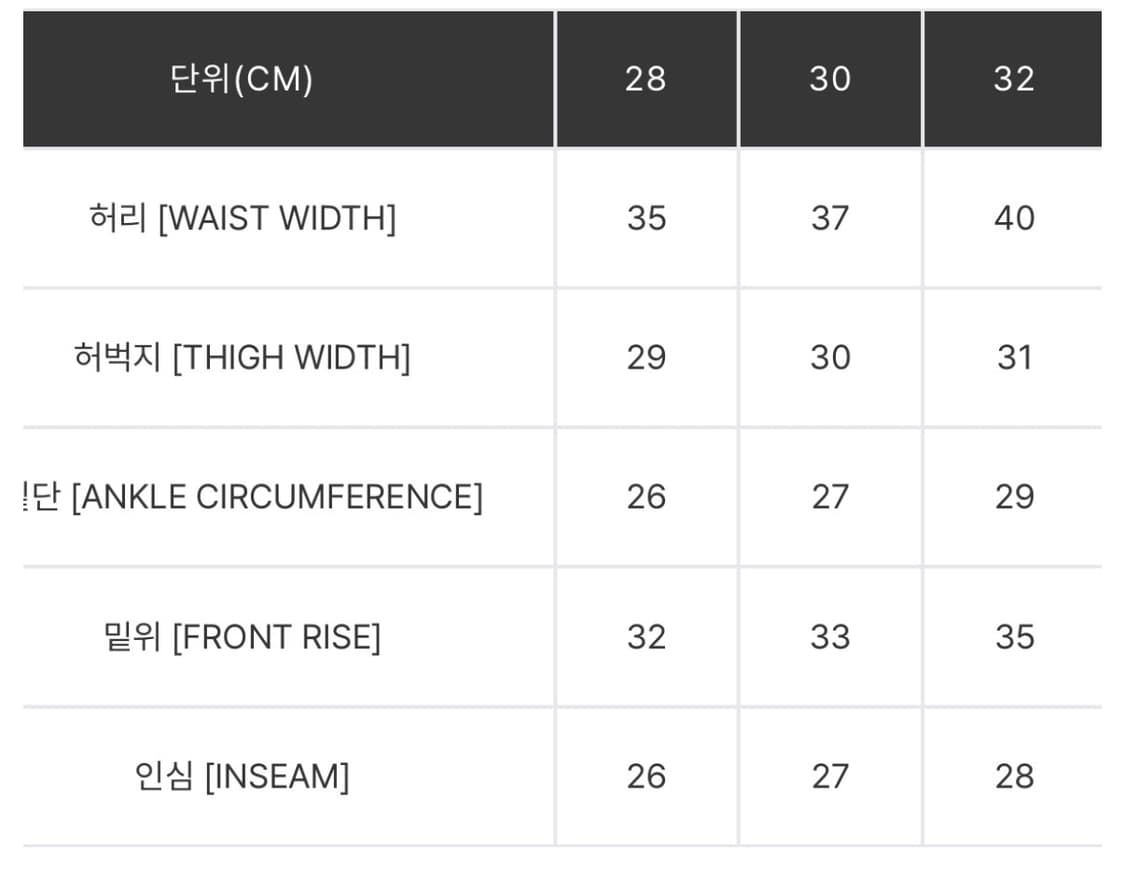This screenshot has height=878, width=1125.
Task: Select waist width value 35 for size 28
Action: pyautogui.click(x=646, y=218)
